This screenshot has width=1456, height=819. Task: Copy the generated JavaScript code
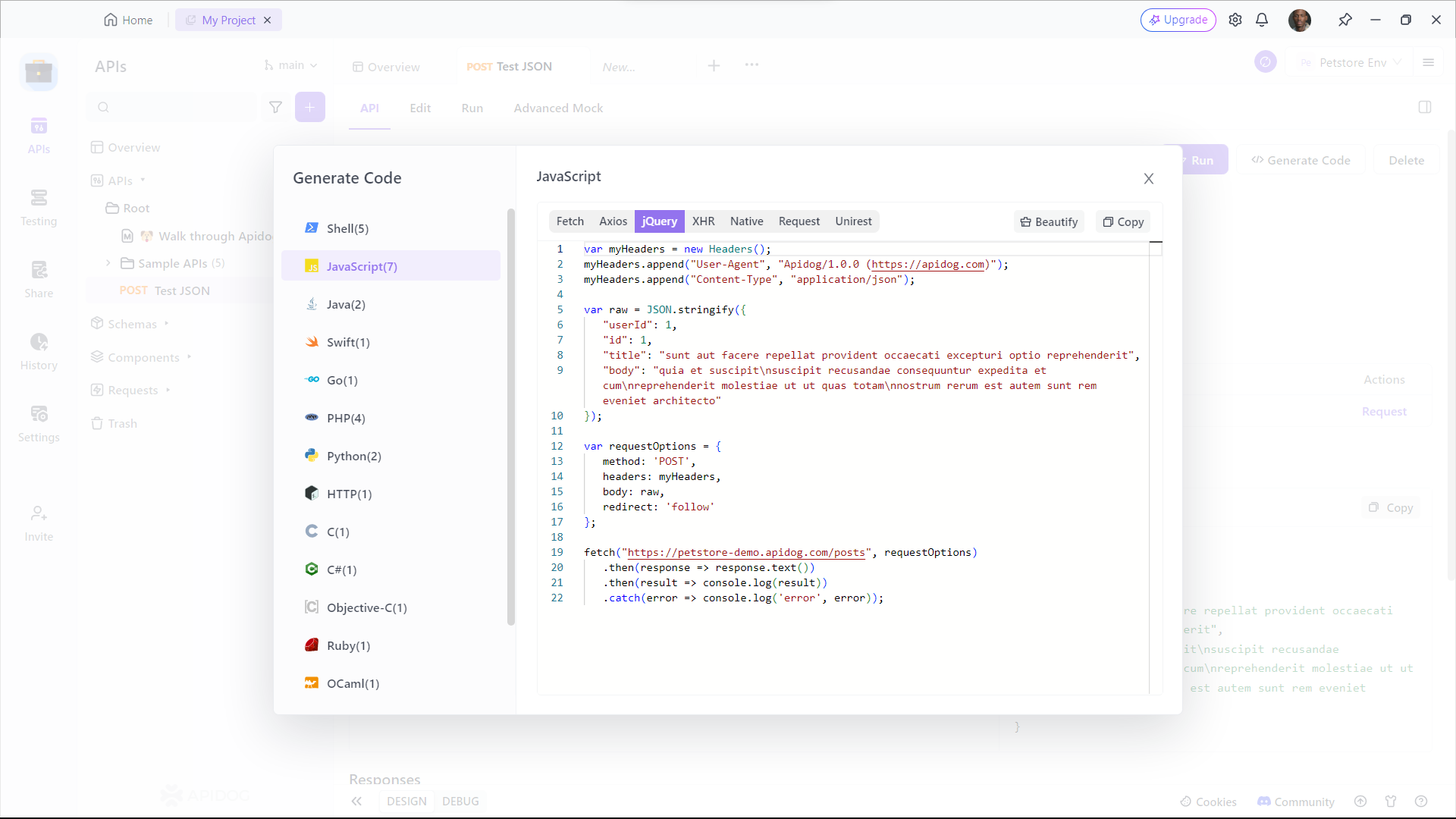click(x=1123, y=221)
